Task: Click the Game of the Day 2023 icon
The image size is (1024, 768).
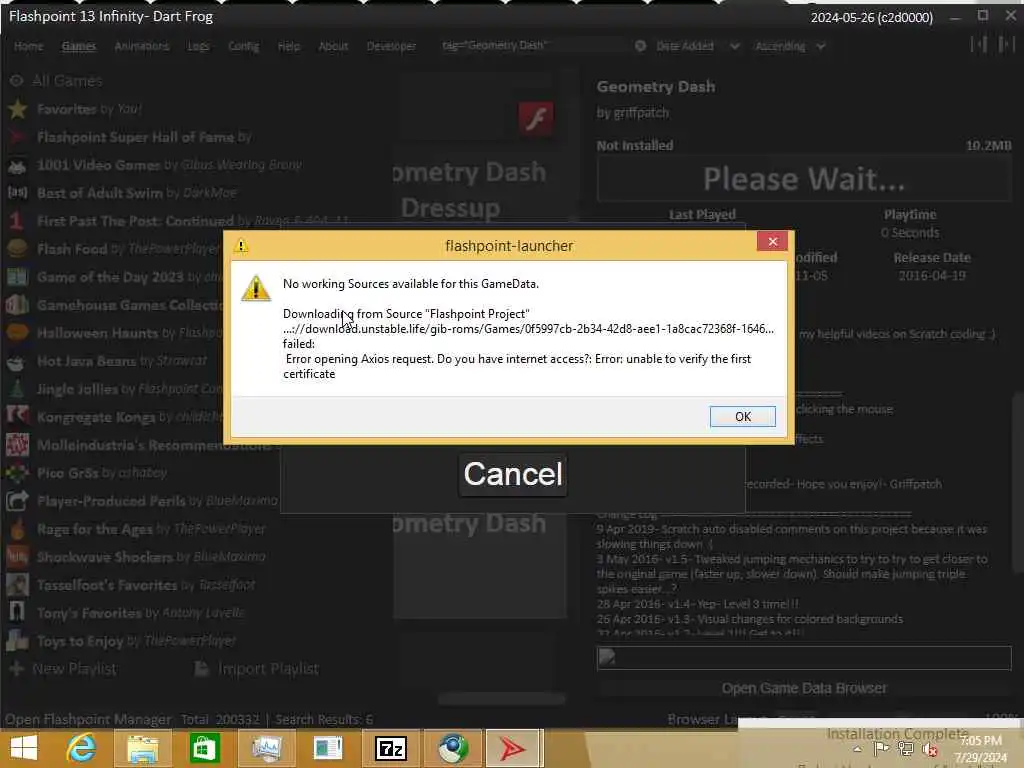Action: pos(17,277)
